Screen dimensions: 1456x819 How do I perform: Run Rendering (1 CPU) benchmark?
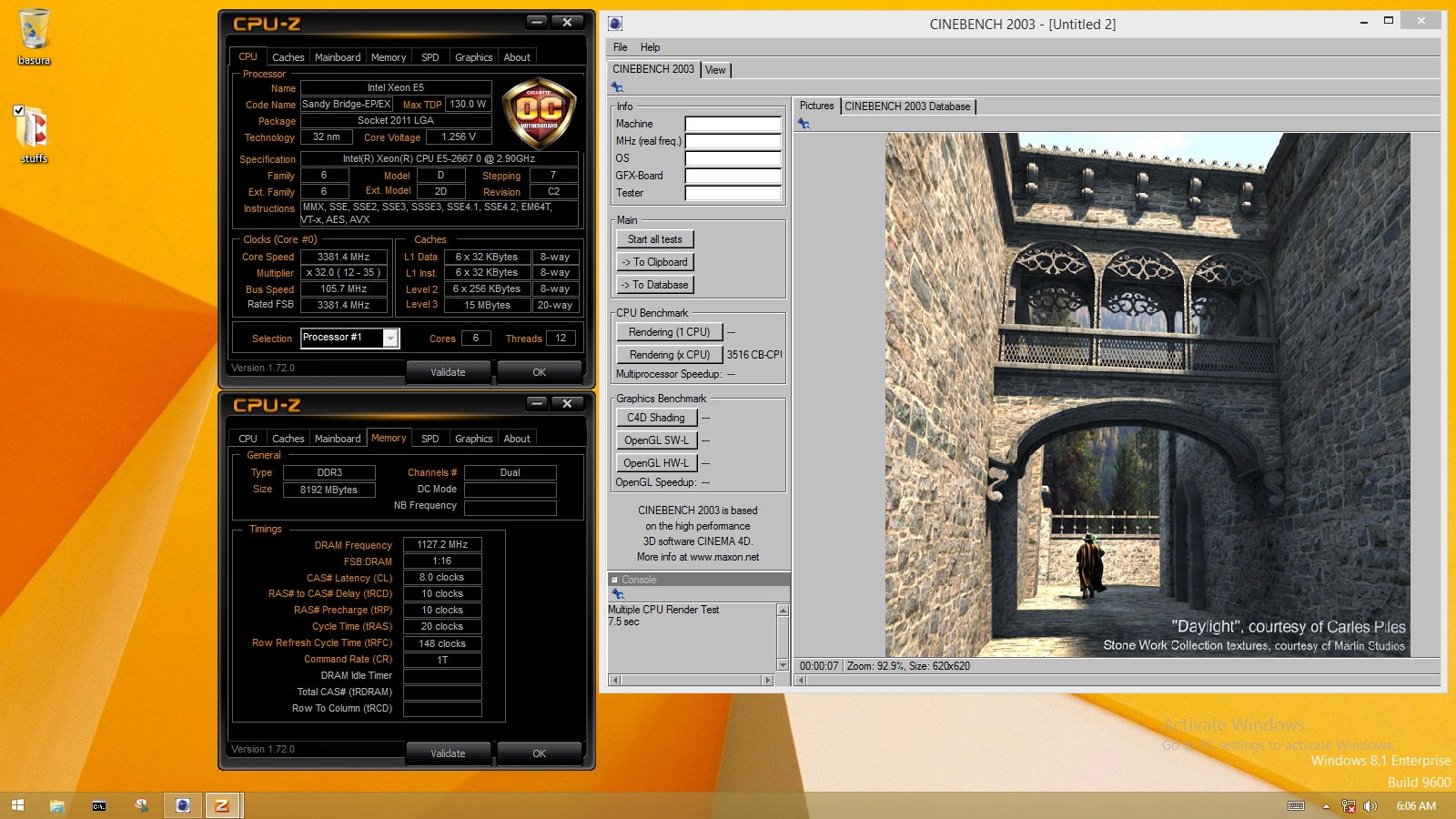point(669,332)
